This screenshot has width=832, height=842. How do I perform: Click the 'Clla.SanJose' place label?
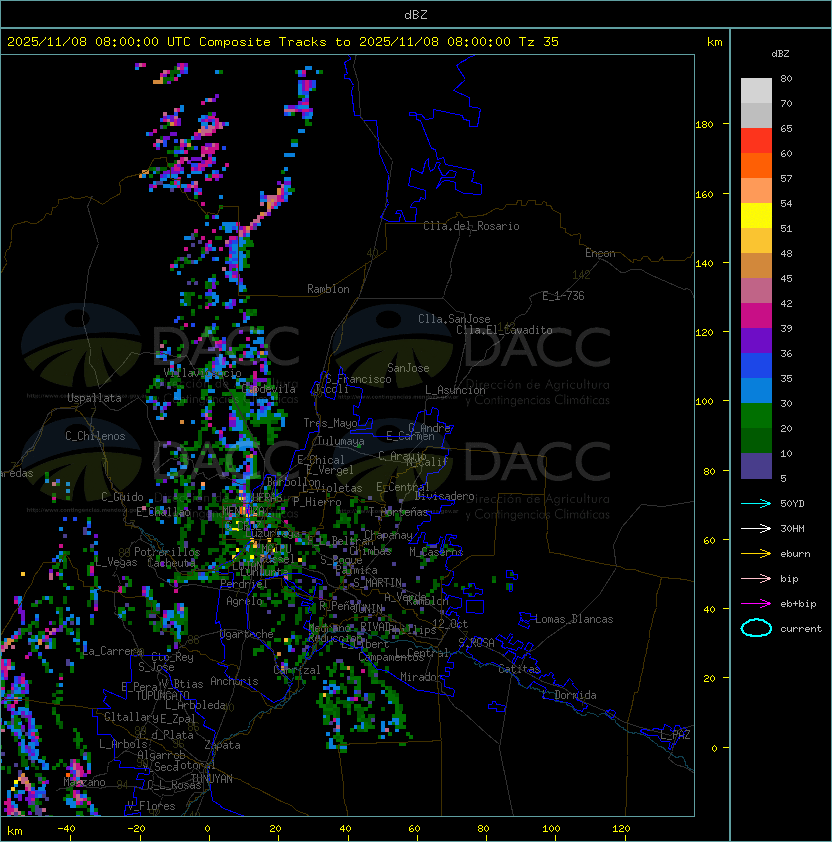[454, 319]
